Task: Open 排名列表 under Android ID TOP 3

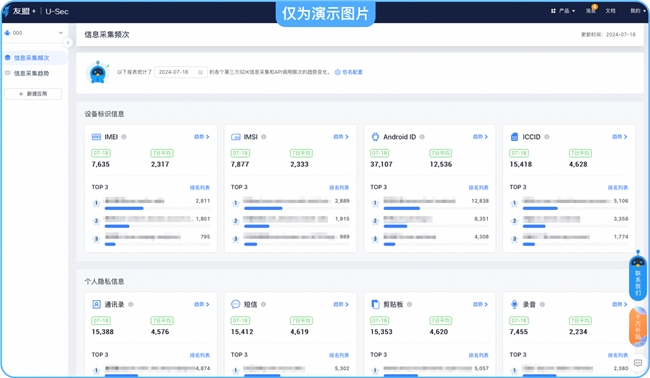Action: tap(478, 188)
